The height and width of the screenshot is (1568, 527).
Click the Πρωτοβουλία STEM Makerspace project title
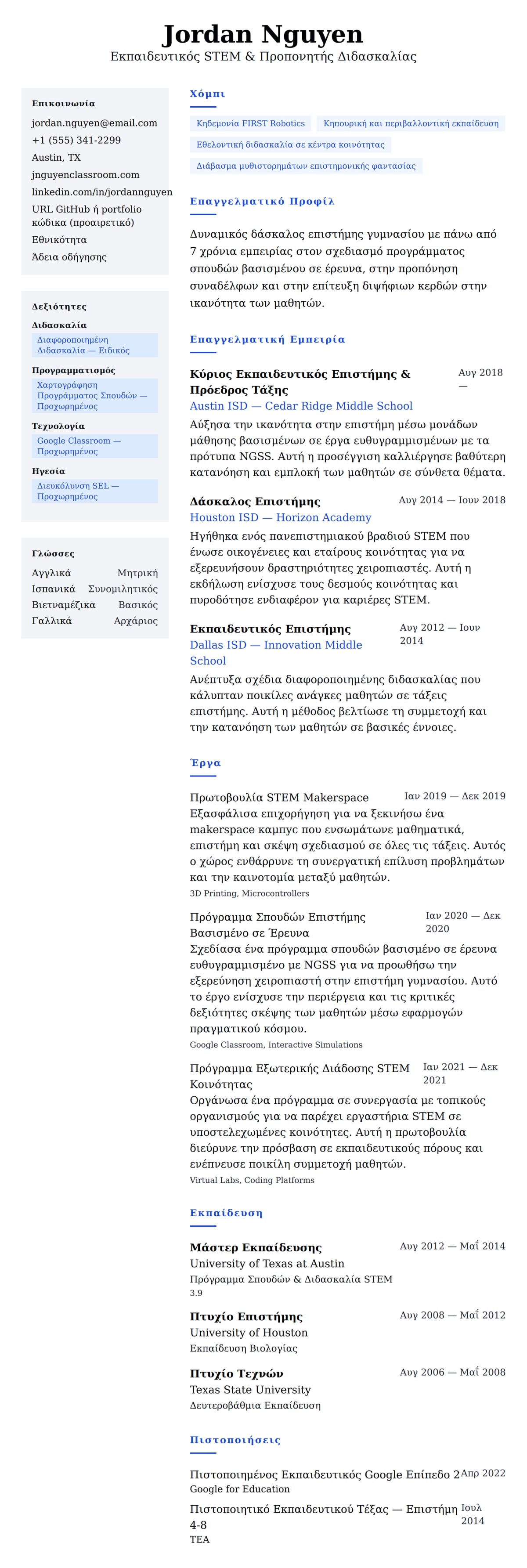[x=279, y=797]
